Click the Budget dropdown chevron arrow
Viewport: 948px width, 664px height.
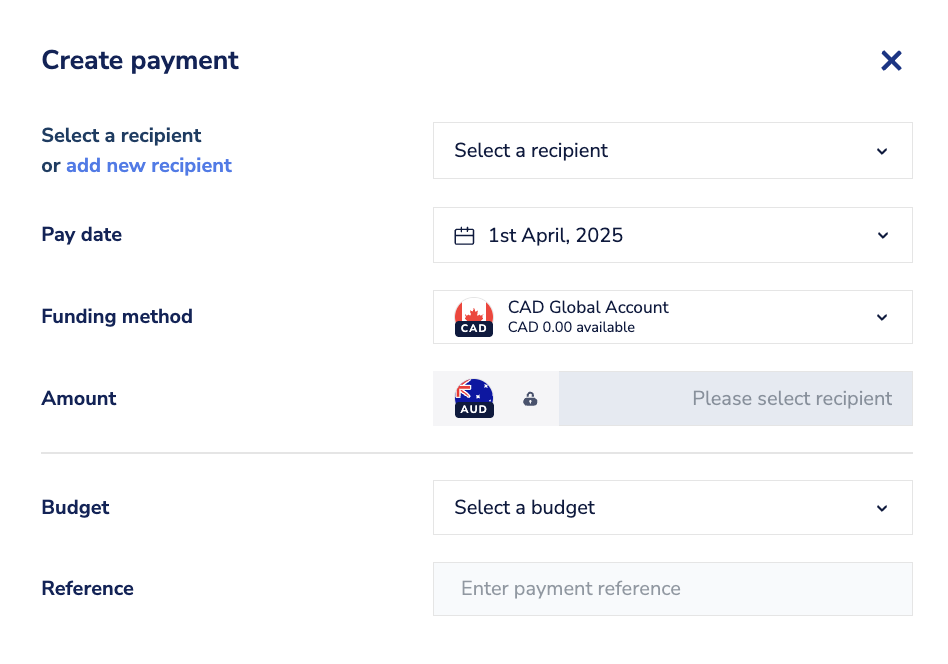point(882,508)
